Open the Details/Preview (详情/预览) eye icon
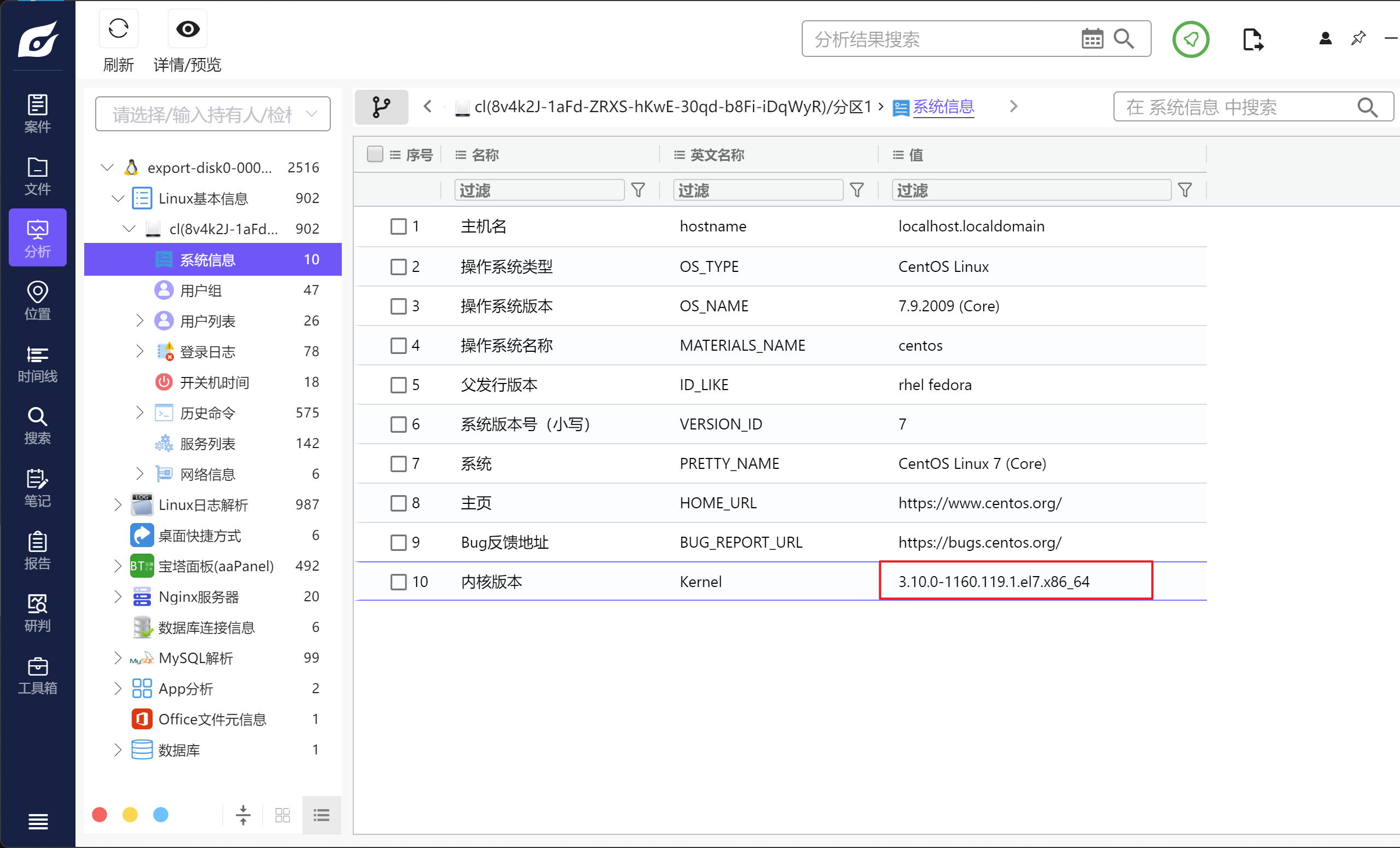This screenshot has height=848, width=1400. coord(188,29)
